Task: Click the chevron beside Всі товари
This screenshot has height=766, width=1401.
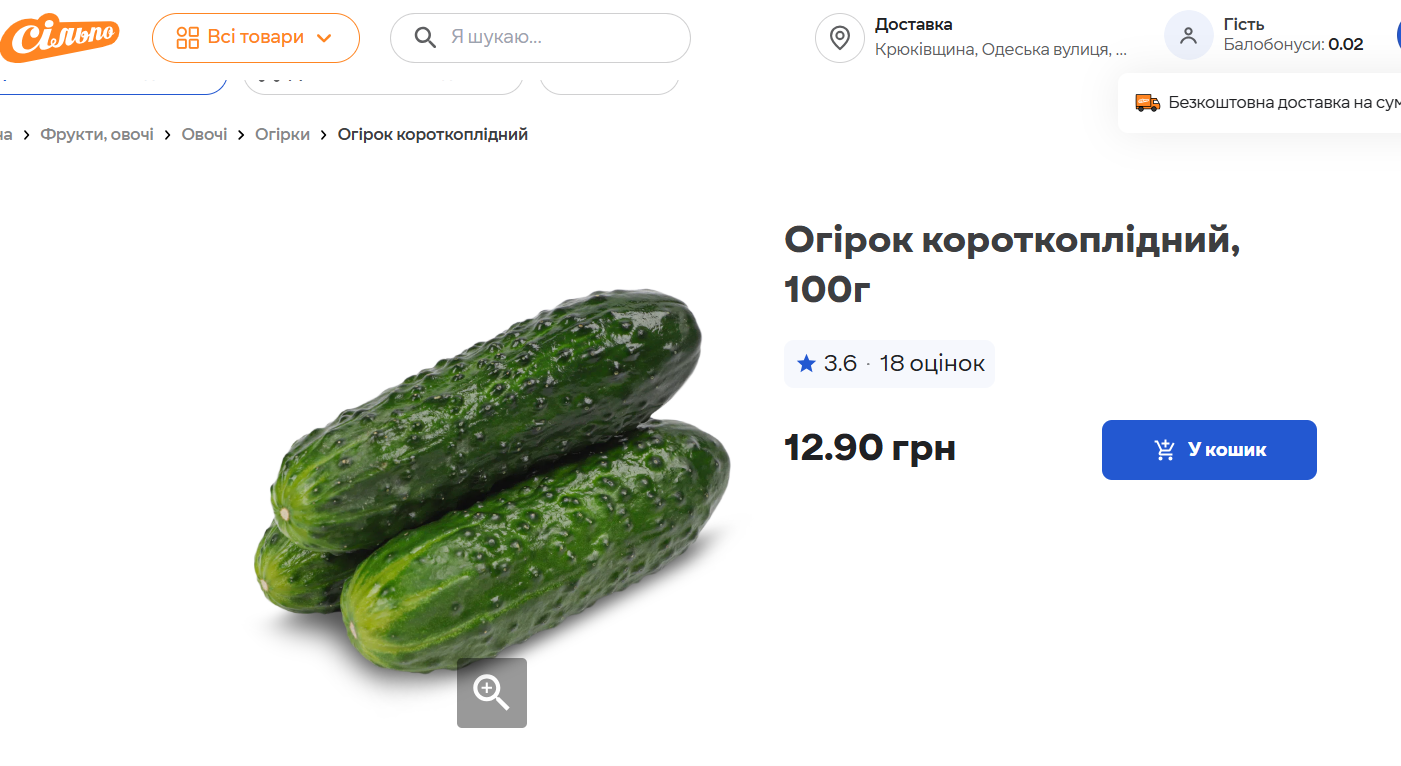Action: coord(324,37)
